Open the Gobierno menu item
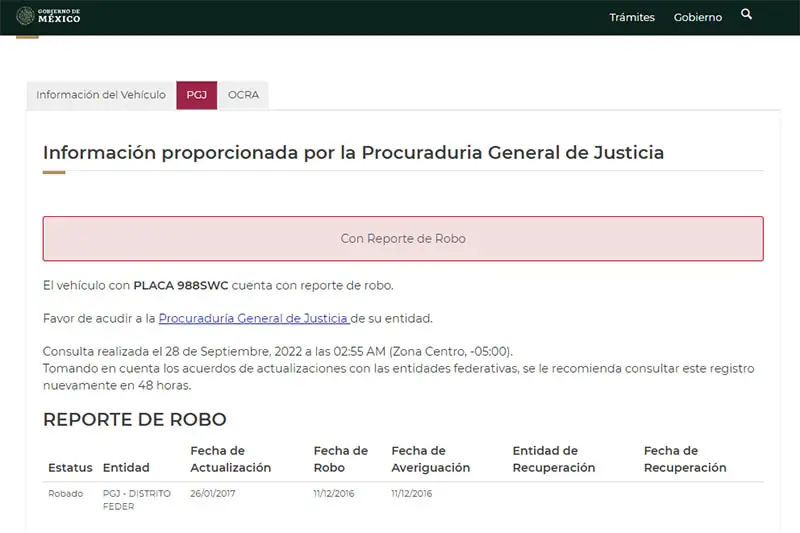 point(697,17)
